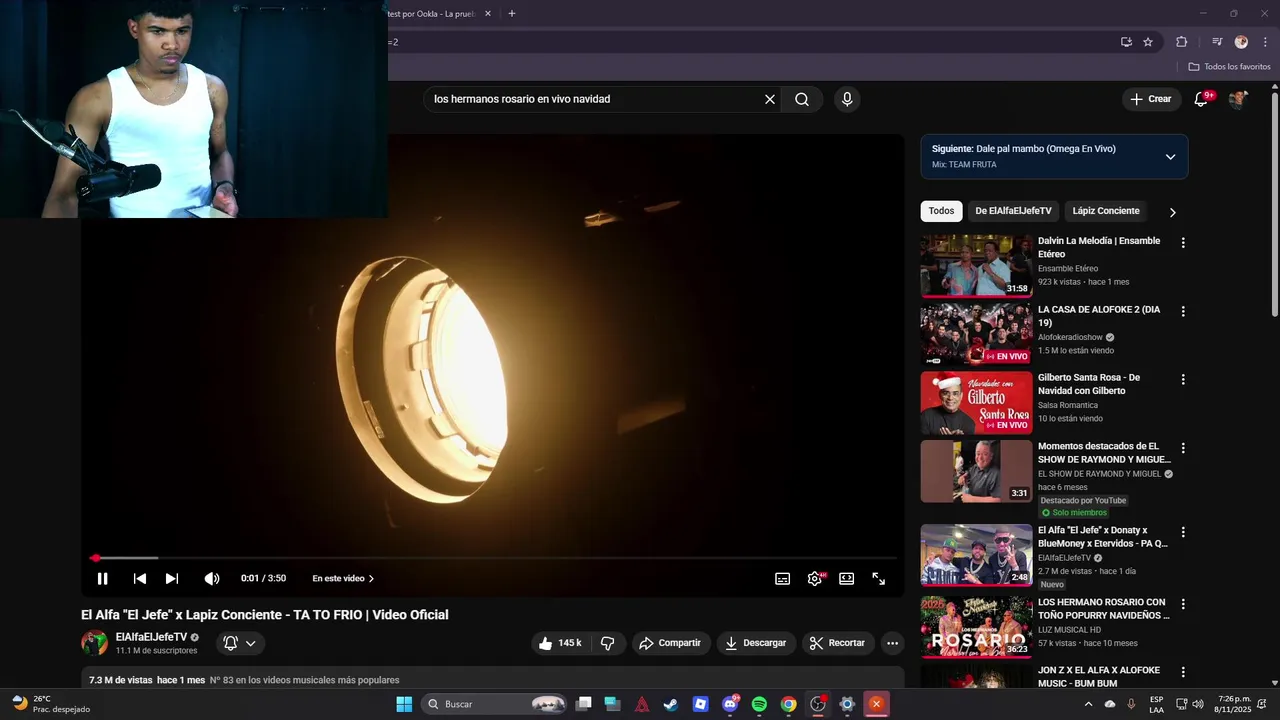Open more actions below video
Image resolution: width=1280 pixels, height=720 pixels.
point(893,643)
